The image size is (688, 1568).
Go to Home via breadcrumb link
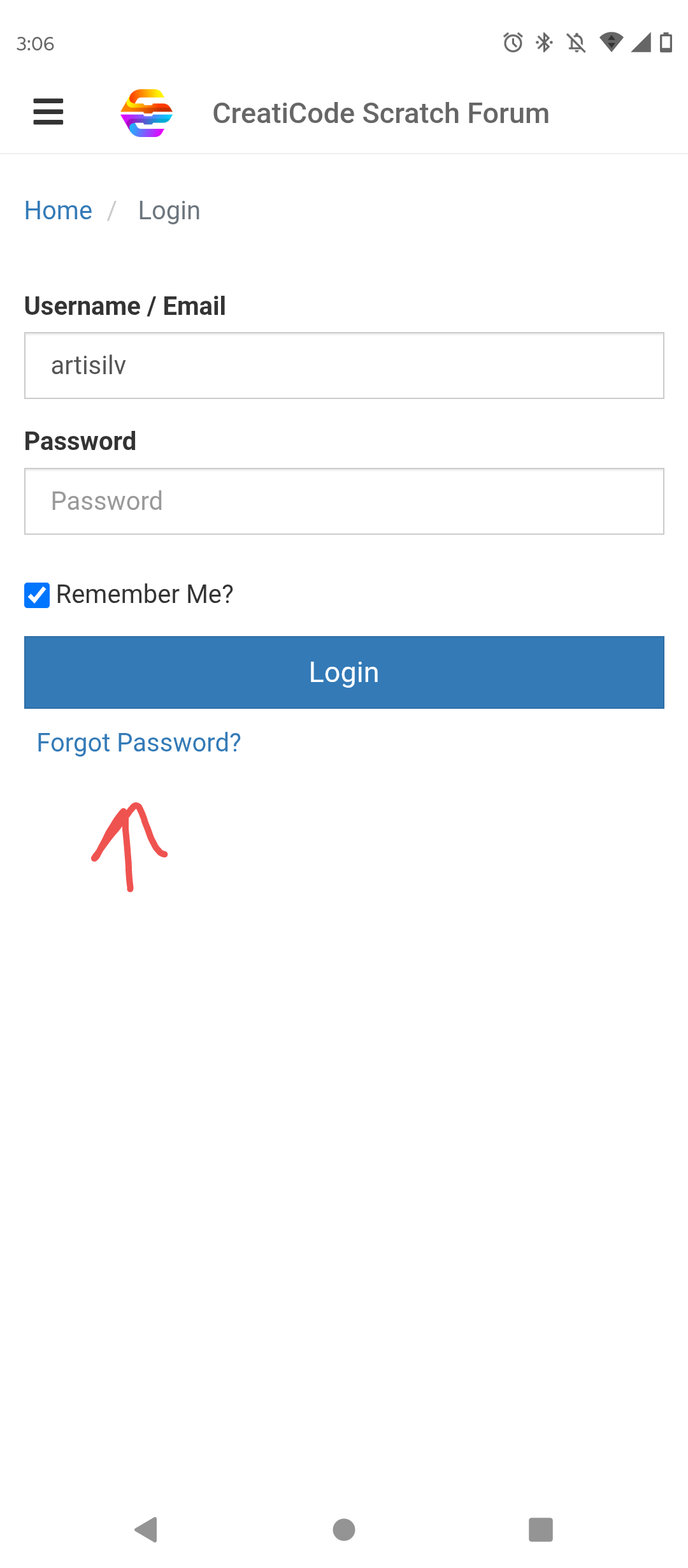tap(58, 211)
